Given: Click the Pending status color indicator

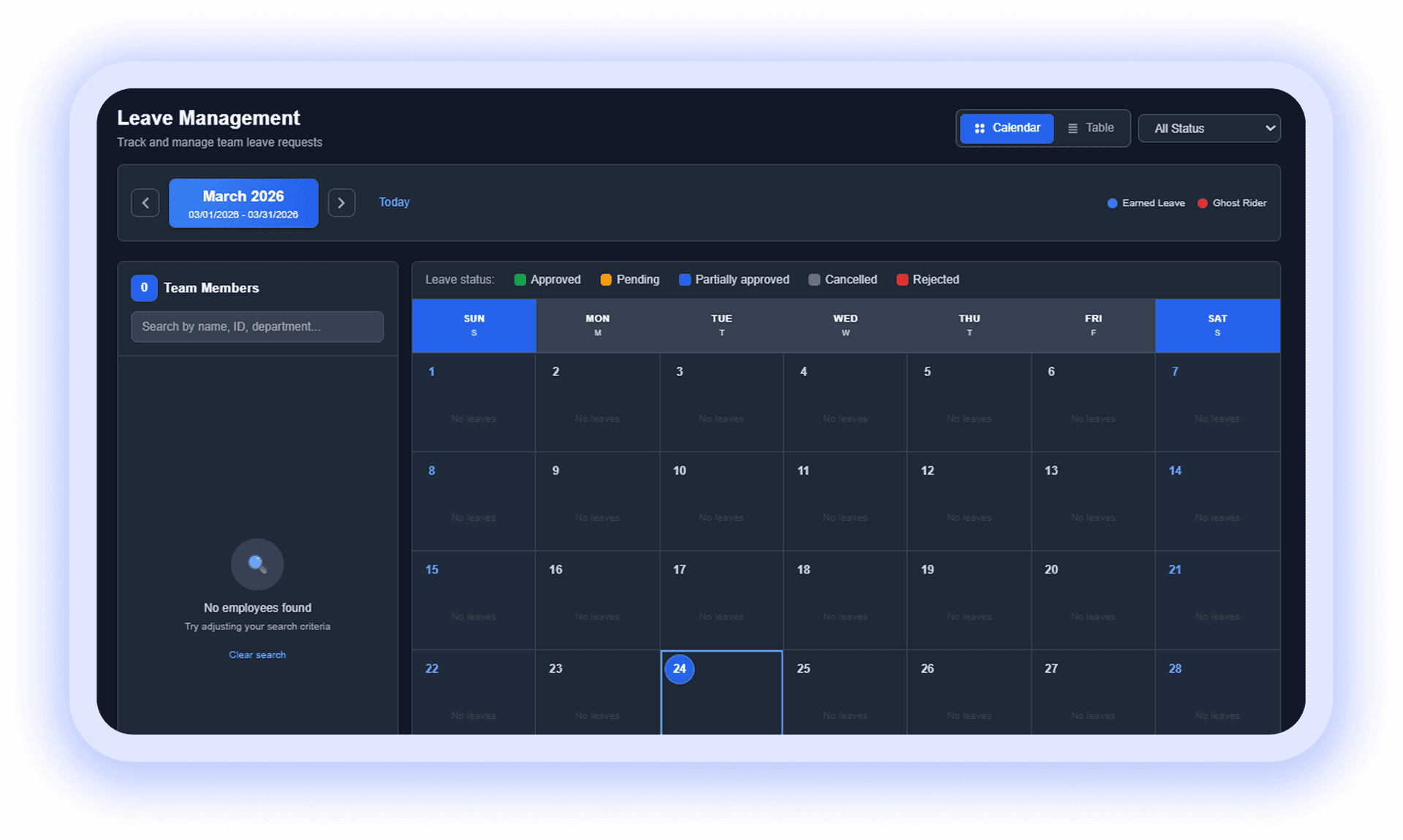Looking at the screenshot, I should pyautogui.click(x=605, y=280).
